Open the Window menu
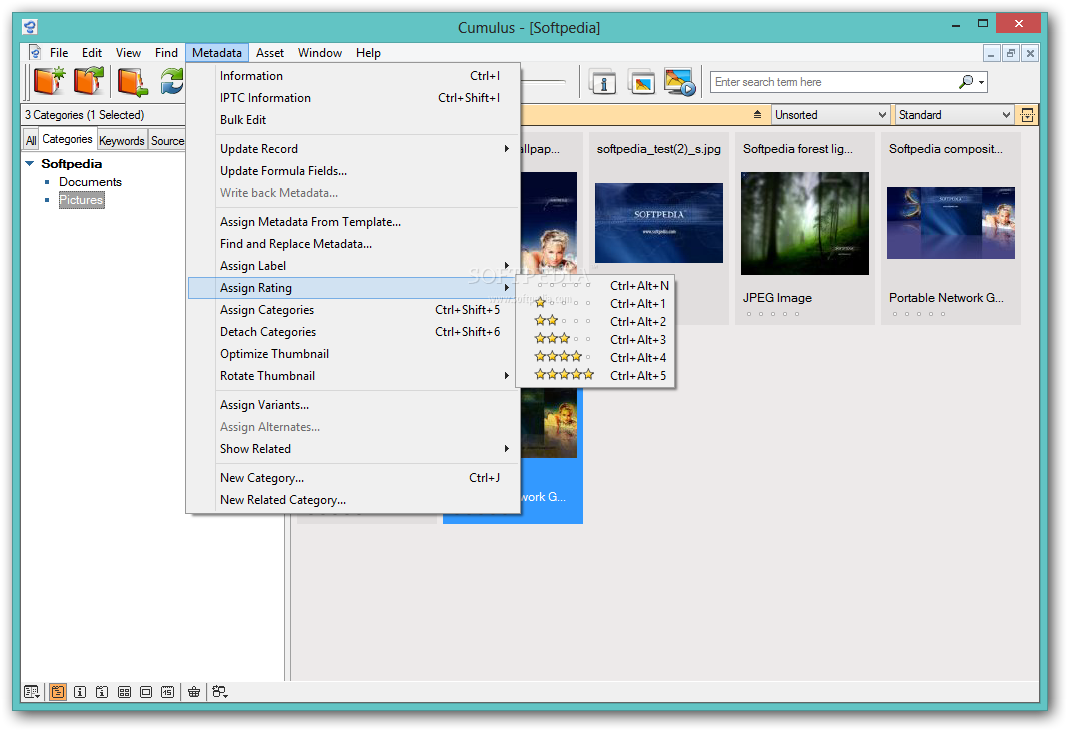Viewport: 1068px width, 731px height. 319,52
